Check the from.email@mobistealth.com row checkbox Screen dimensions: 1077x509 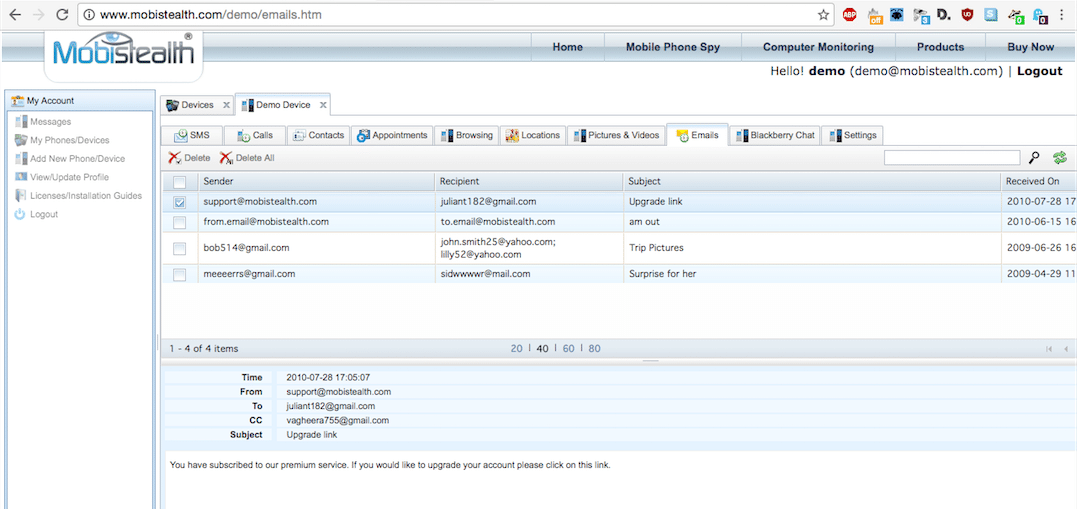point(179,222)
